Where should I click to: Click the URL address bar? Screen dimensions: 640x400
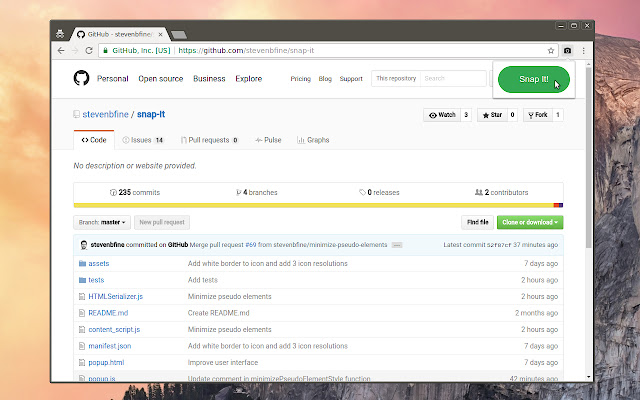point(328,51)
